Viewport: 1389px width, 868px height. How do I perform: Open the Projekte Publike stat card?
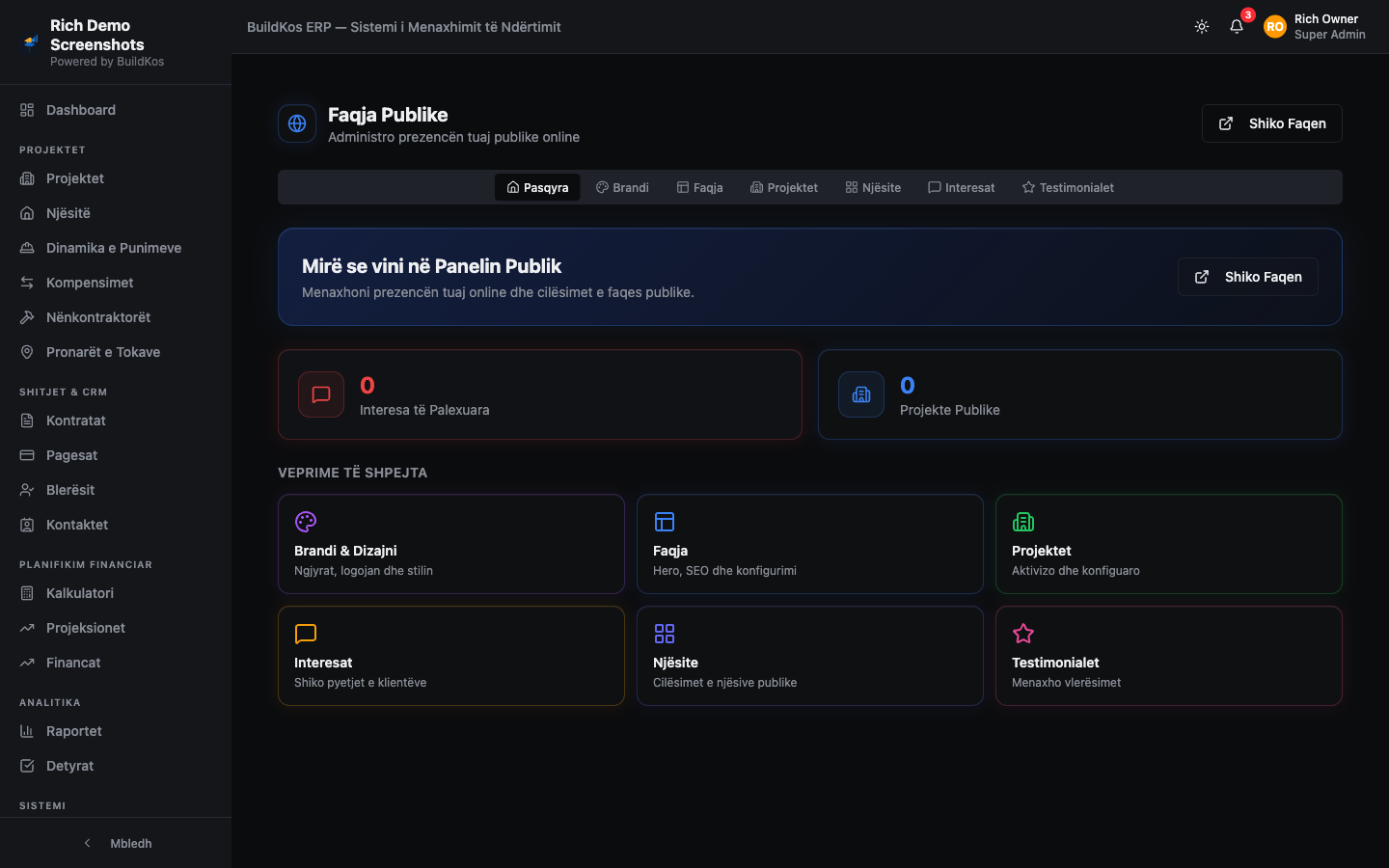1080,394
